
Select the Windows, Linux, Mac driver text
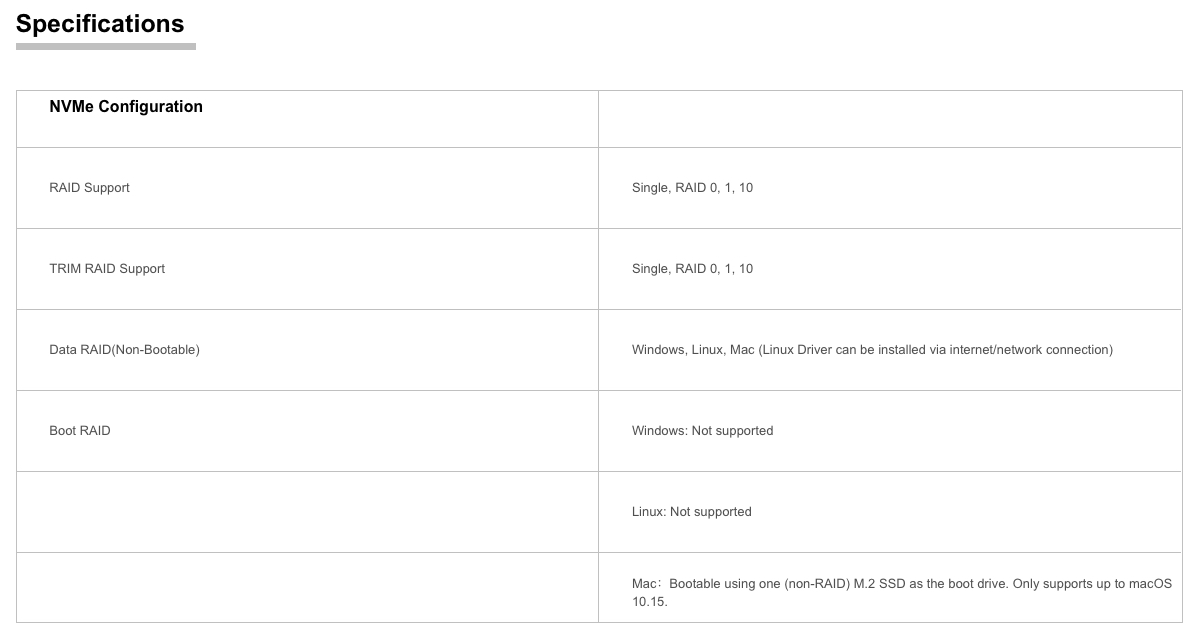[x=872, y=349]
